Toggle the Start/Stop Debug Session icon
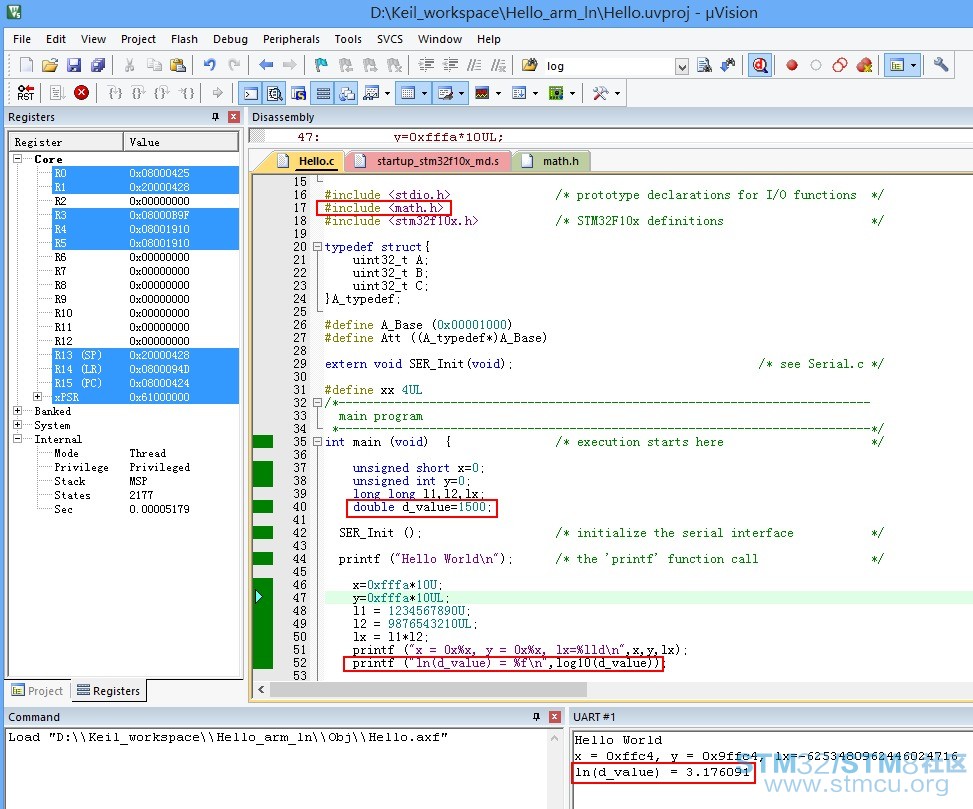 point(760,66)
